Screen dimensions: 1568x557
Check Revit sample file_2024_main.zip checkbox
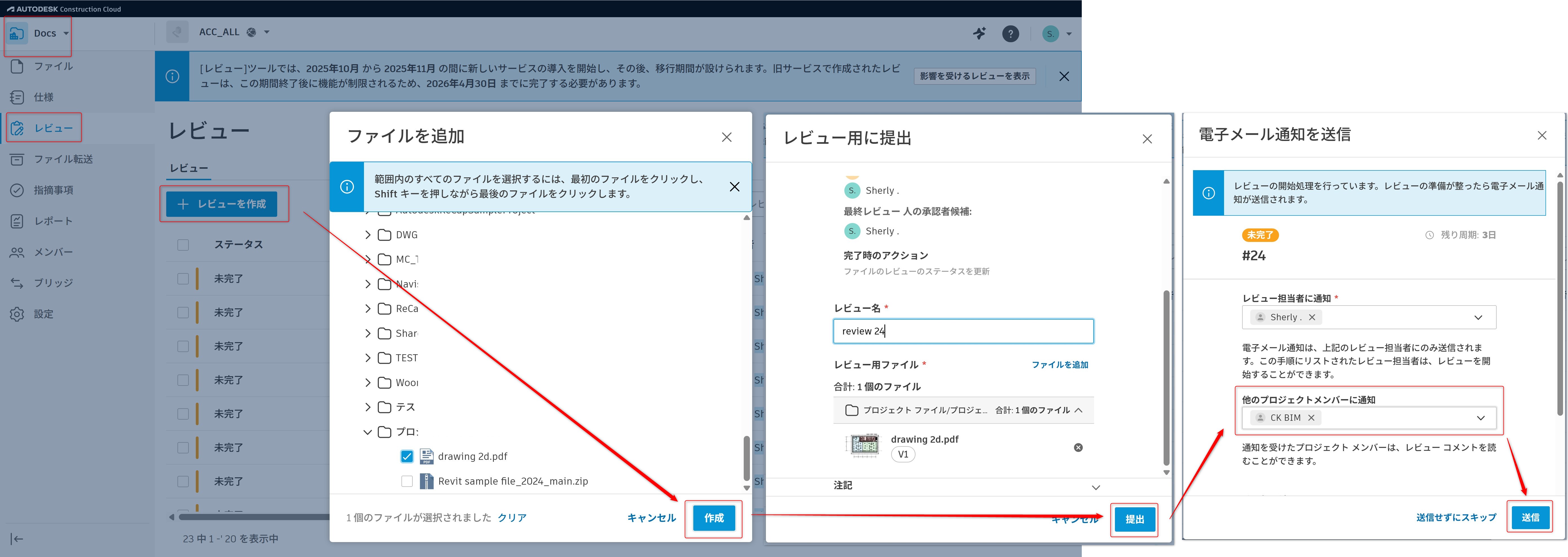click(x=407, y=482)
